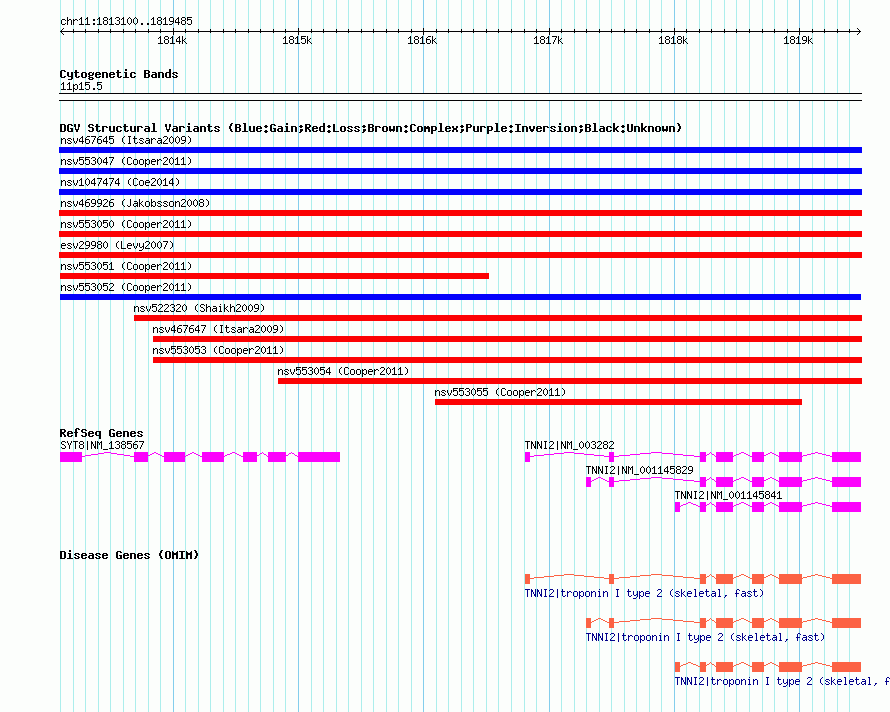Select the nsv553047 (Cooper2011) variant label

tap(126, 161)
